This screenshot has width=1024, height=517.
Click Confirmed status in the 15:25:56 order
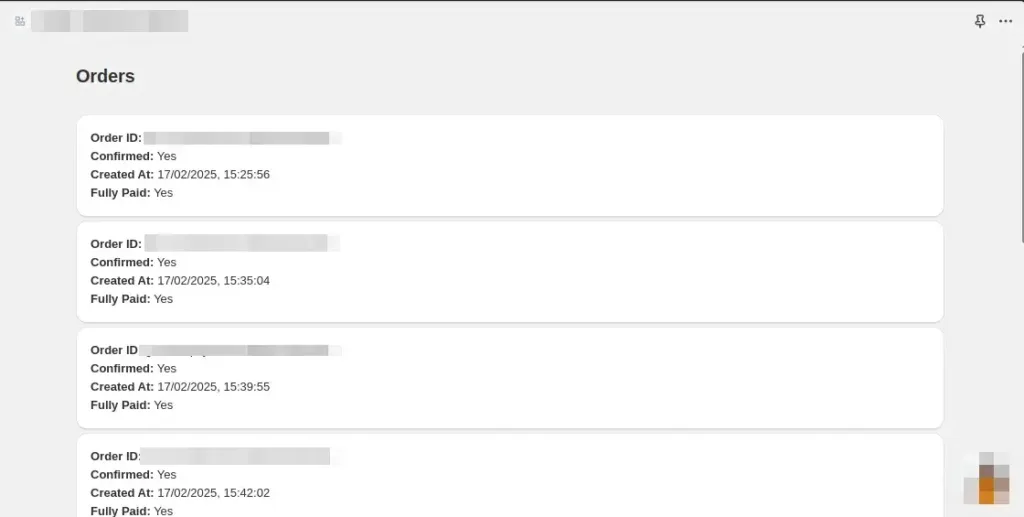click(x=166, y=157)
